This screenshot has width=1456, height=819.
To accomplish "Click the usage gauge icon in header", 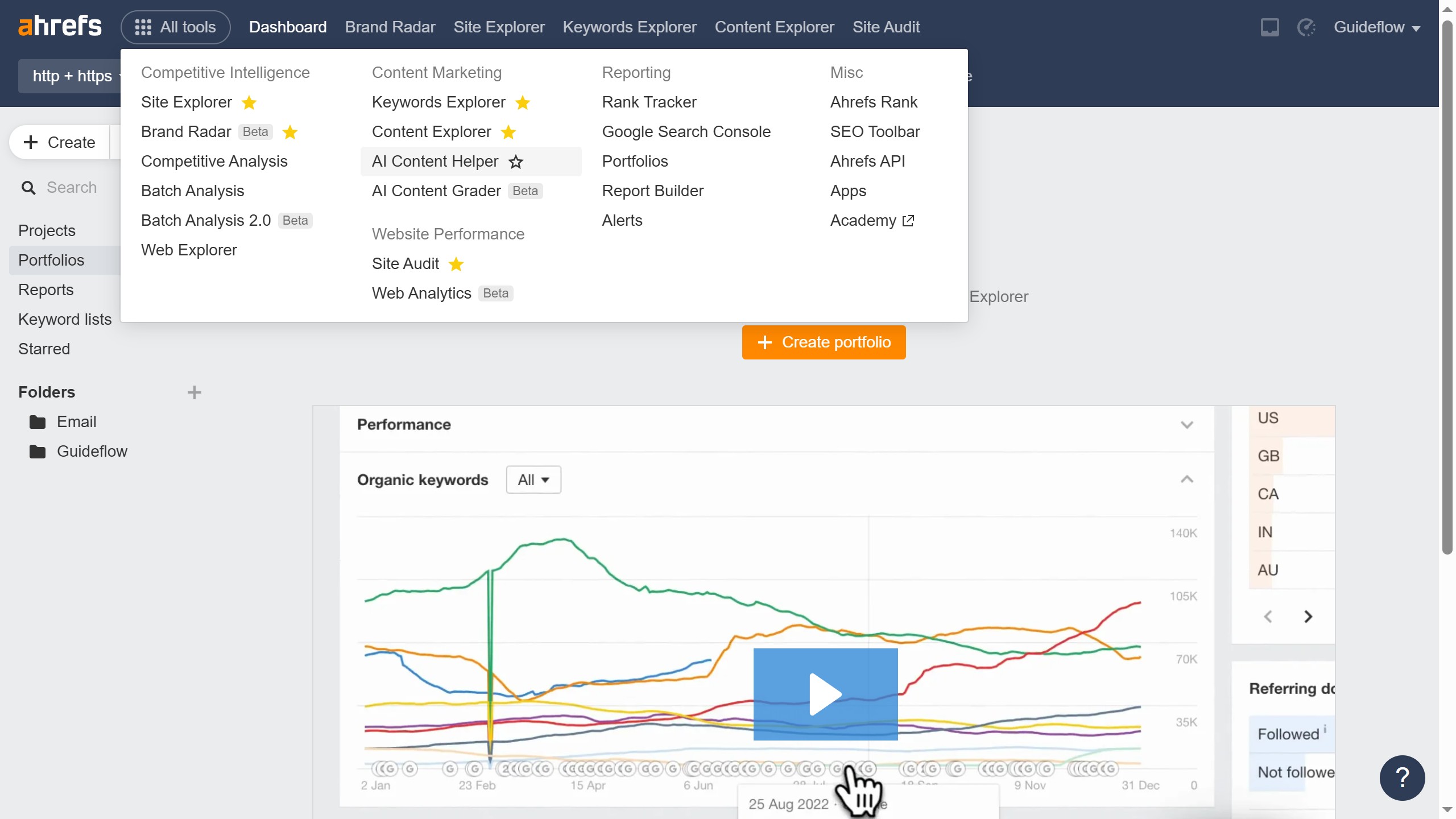I will 1306,27.
